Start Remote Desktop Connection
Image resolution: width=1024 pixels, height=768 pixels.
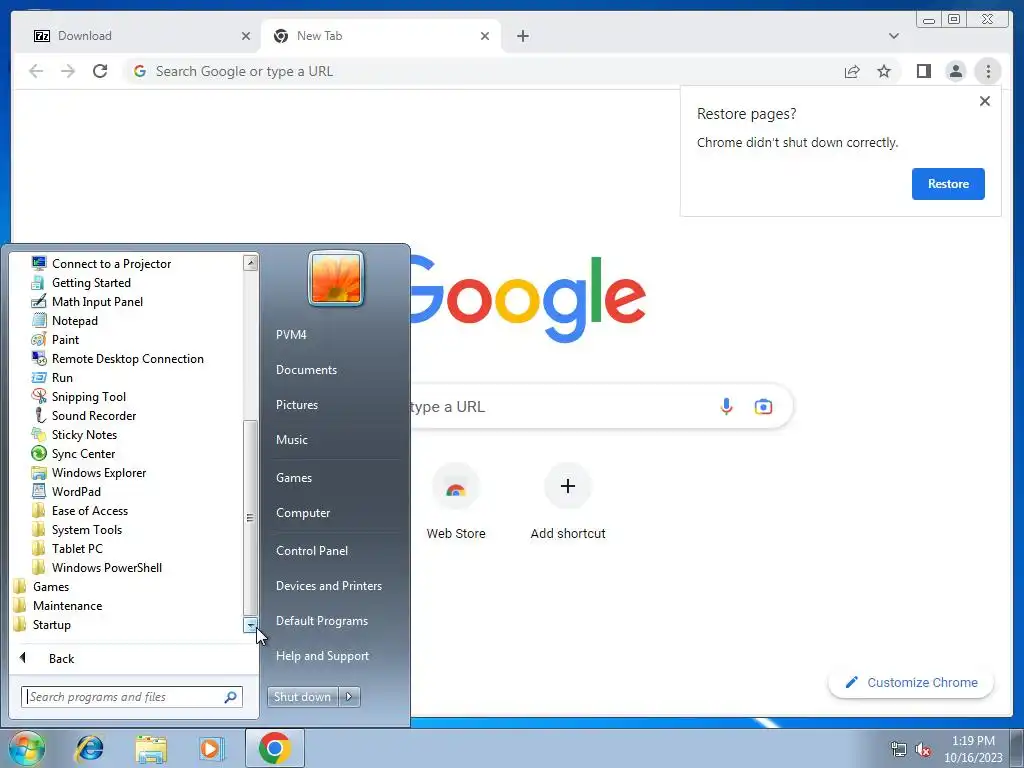click(118, 359)
